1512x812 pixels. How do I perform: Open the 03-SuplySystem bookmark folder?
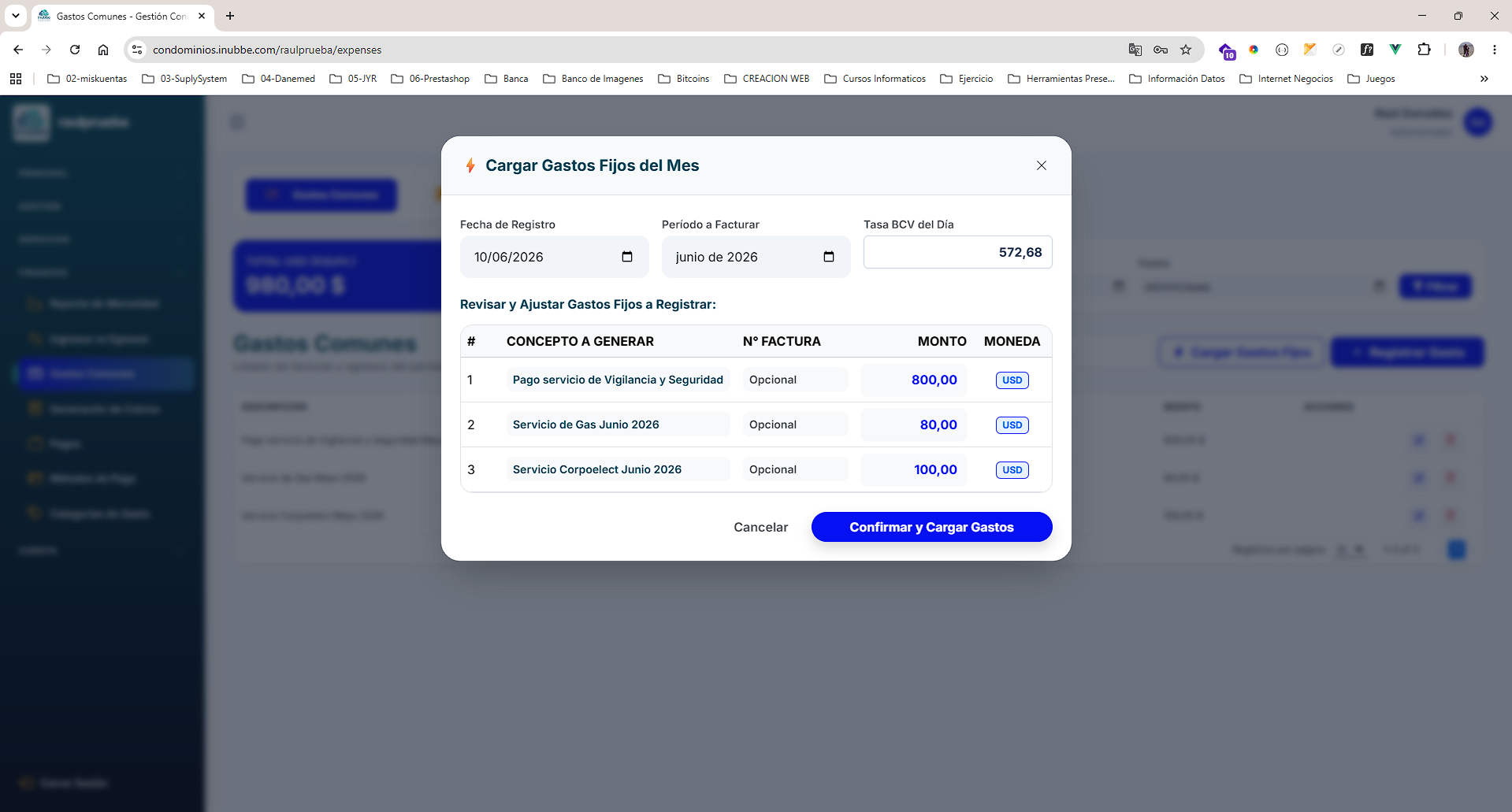coord(184,79)
